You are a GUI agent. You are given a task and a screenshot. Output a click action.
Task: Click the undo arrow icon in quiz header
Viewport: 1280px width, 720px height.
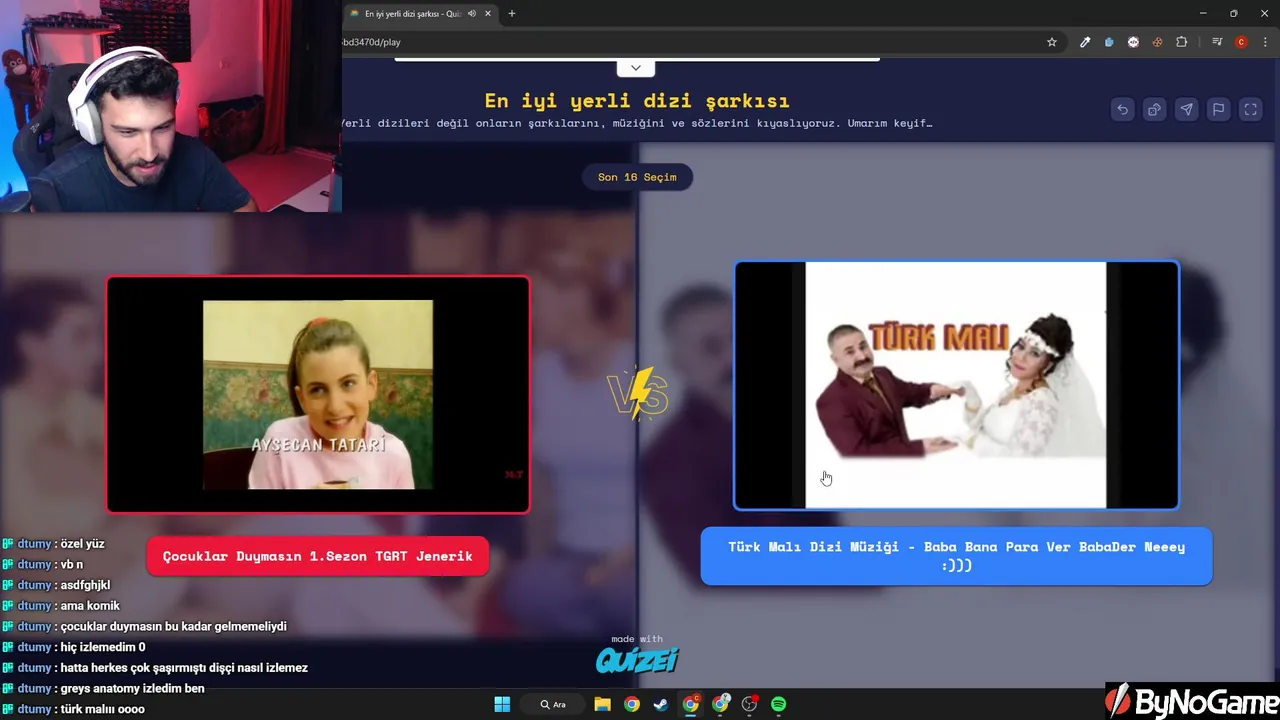pyautogui.click(x=1122, y=110)
